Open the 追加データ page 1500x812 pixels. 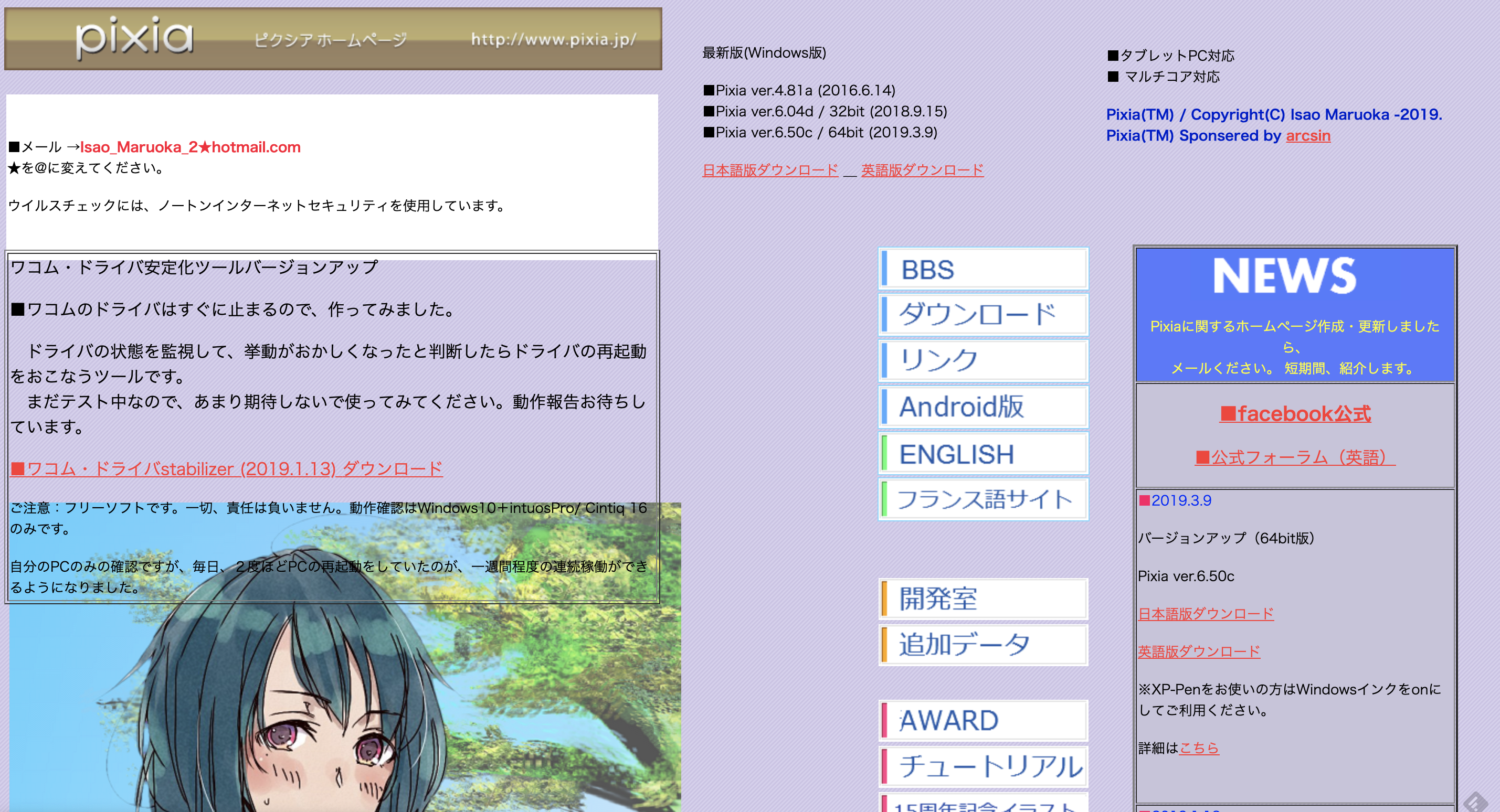pyautogui.click(x=983, y=644)
